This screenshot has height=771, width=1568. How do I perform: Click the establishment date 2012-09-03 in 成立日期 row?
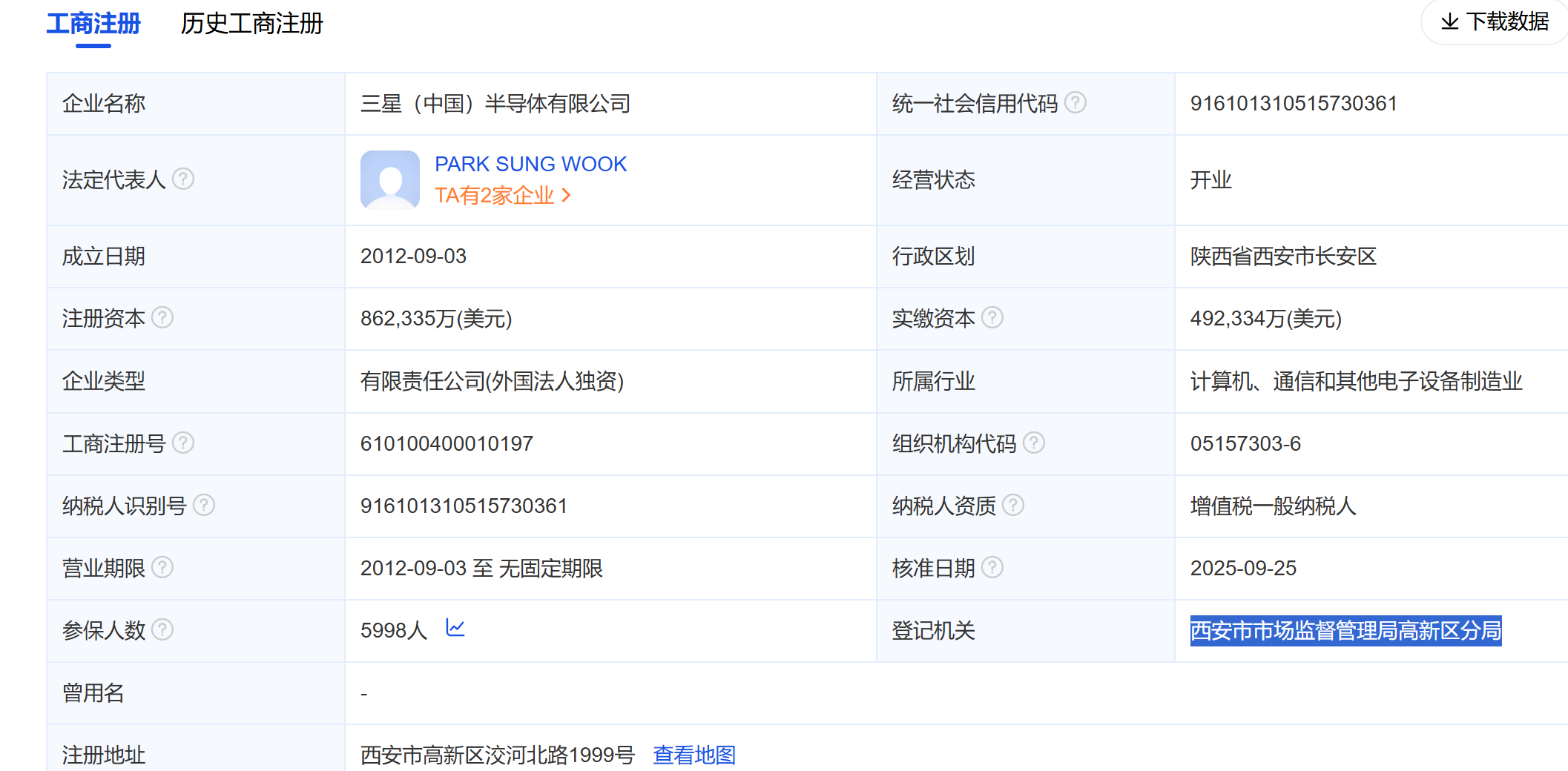pyautogui.click(x=413, y=257)
